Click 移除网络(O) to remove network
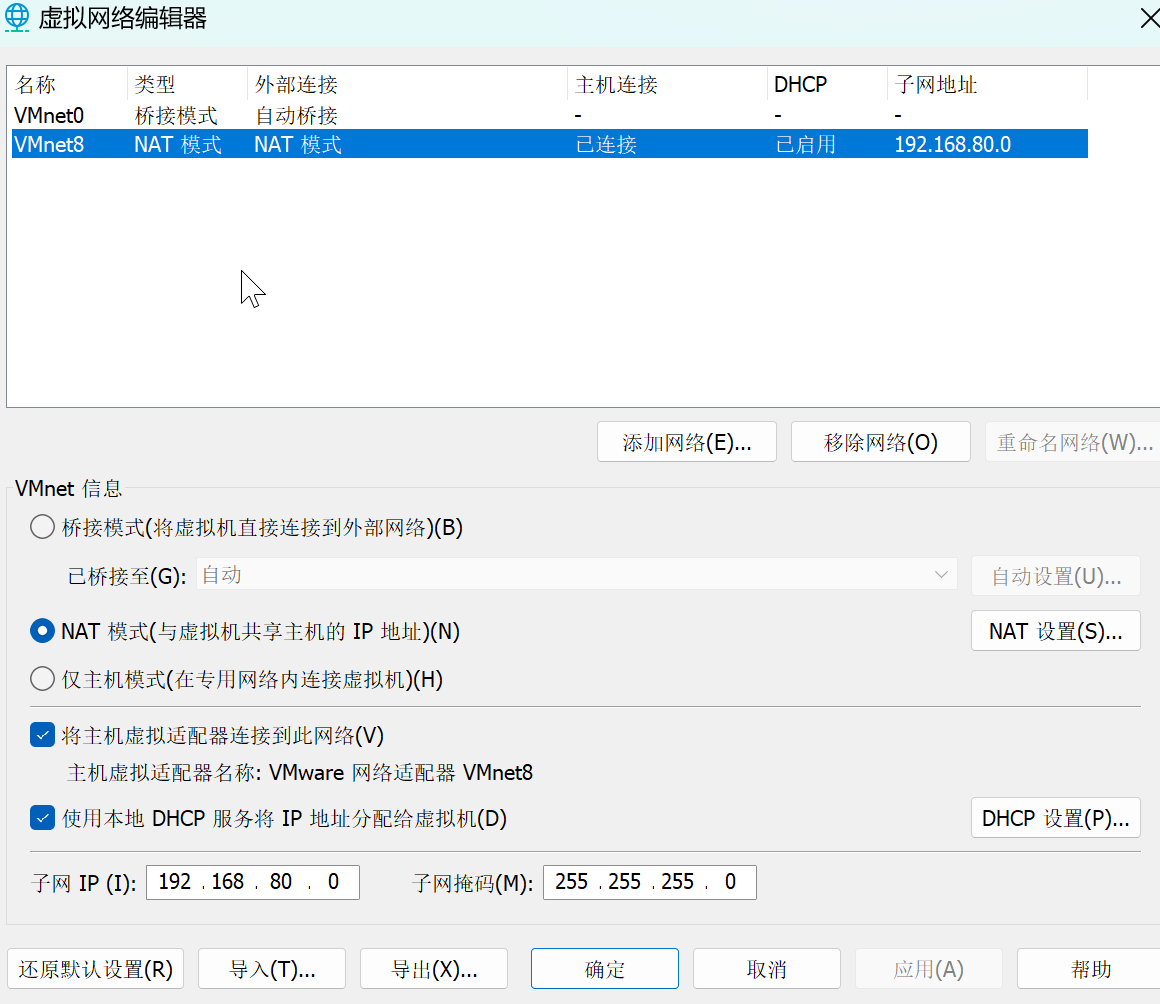Image resolution: width=1160 pixels, height=1004 pixels. (880, 441)
